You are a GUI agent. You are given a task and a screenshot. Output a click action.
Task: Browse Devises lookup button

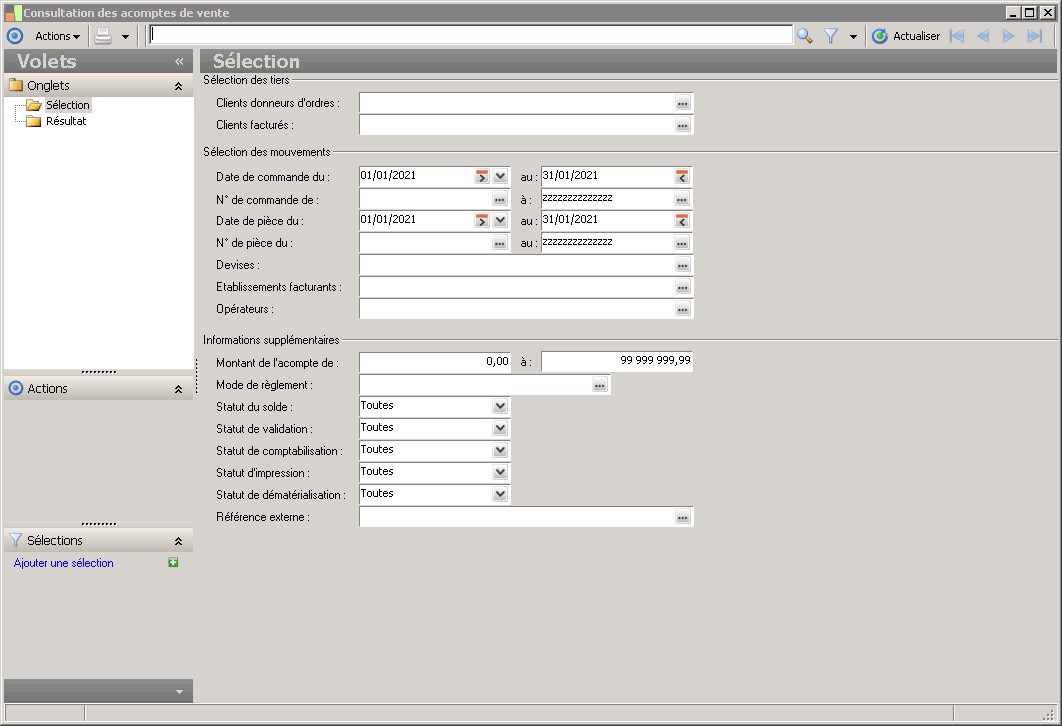tap(683, 265)
